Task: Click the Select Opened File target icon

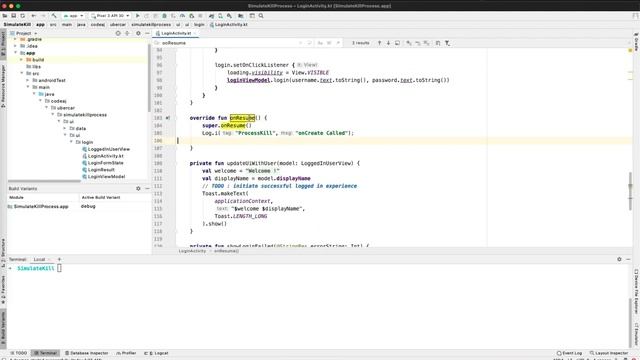Action: coord(118,33)
